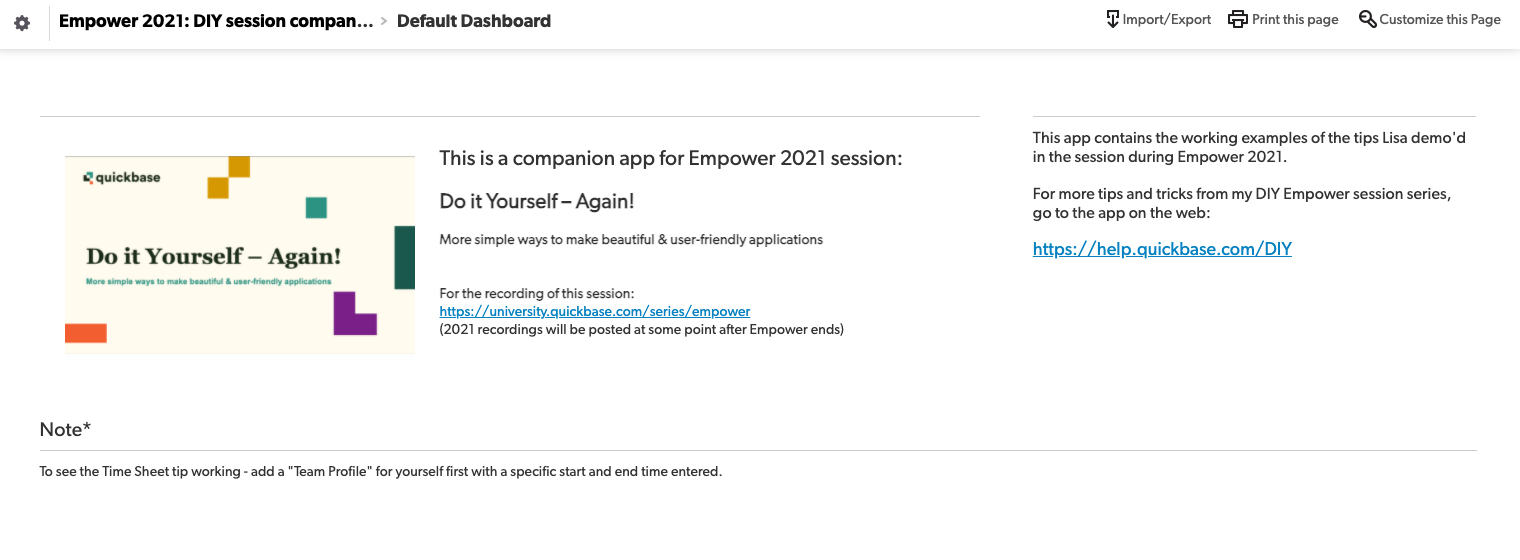The width and height of the screenshot is (1520, 560).
Task: Follow the help.quickbase.com/DIY link
Action: (1162, 249)
